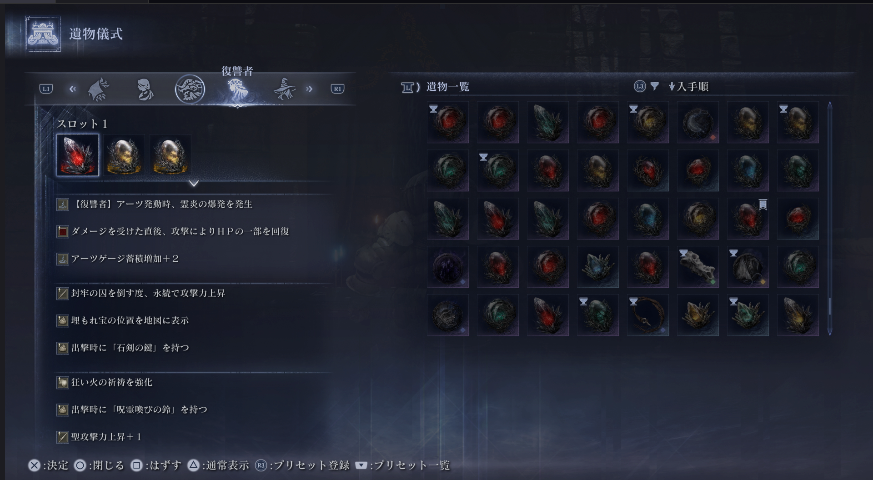Expand slot list with the down chevron
Viewport: 873px width, 480px height.
pyautogui.click(x=194, y=183)
